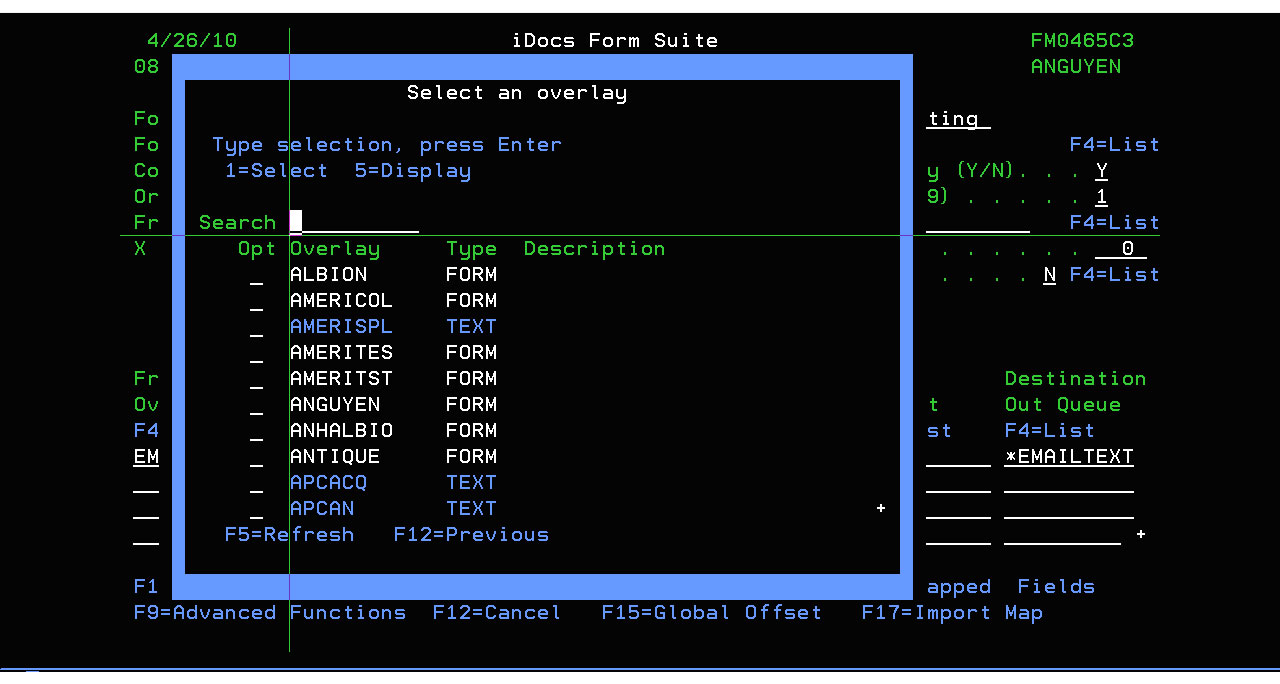This screenshot has height=684, width=1280.
Task: Click F9=Advanced Functions key label
Action: tap(270, 613)
